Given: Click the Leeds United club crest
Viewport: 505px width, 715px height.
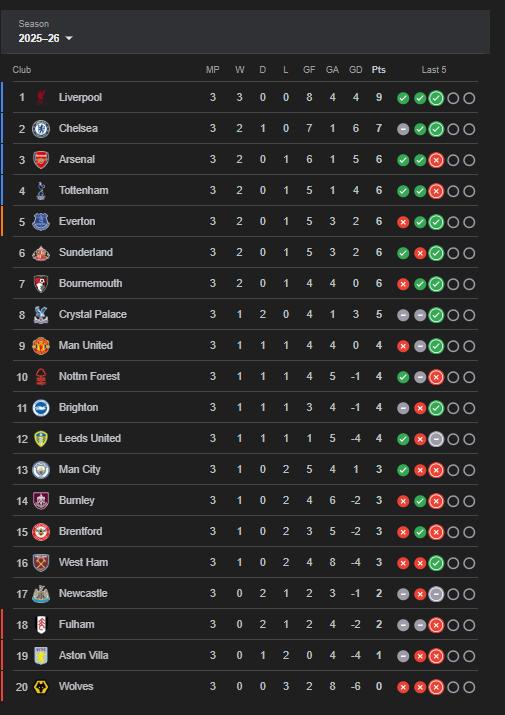Looking at the screenshot, I should 41,439.
